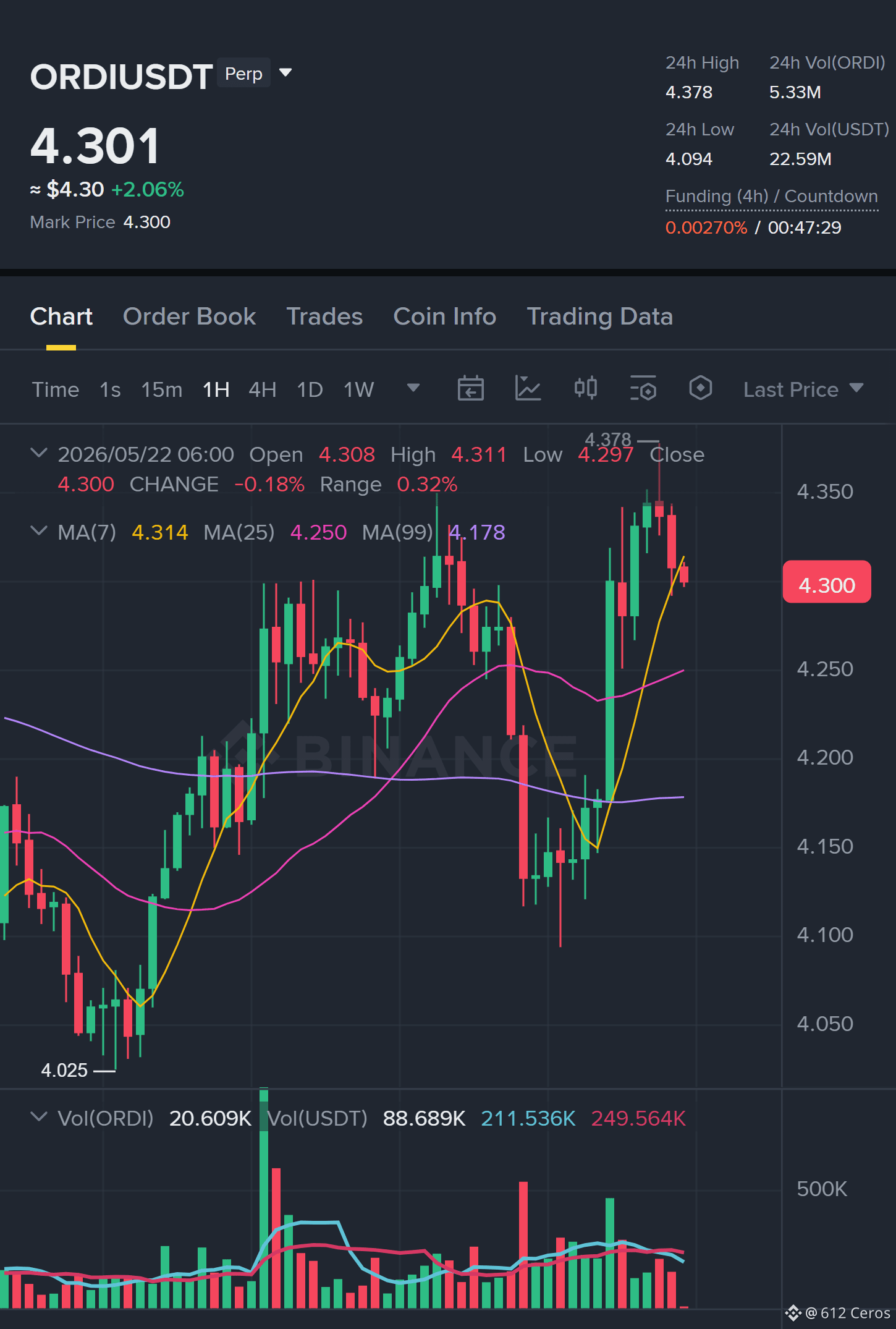
Task: Select the 4H time interval
Action: pyautogui.click(x=262, y=389)
